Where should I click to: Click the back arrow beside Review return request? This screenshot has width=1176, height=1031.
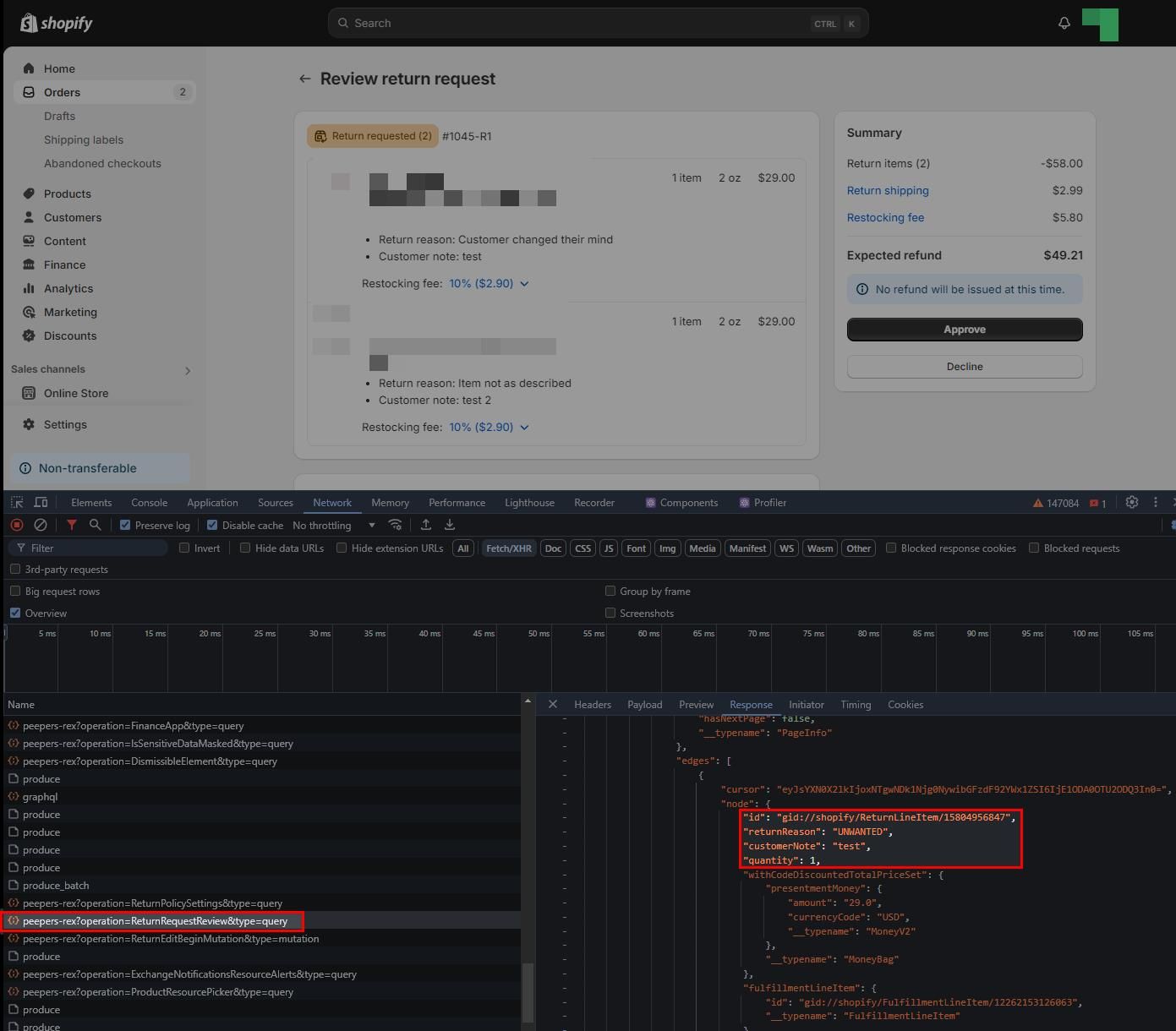(x=304, y=79)
